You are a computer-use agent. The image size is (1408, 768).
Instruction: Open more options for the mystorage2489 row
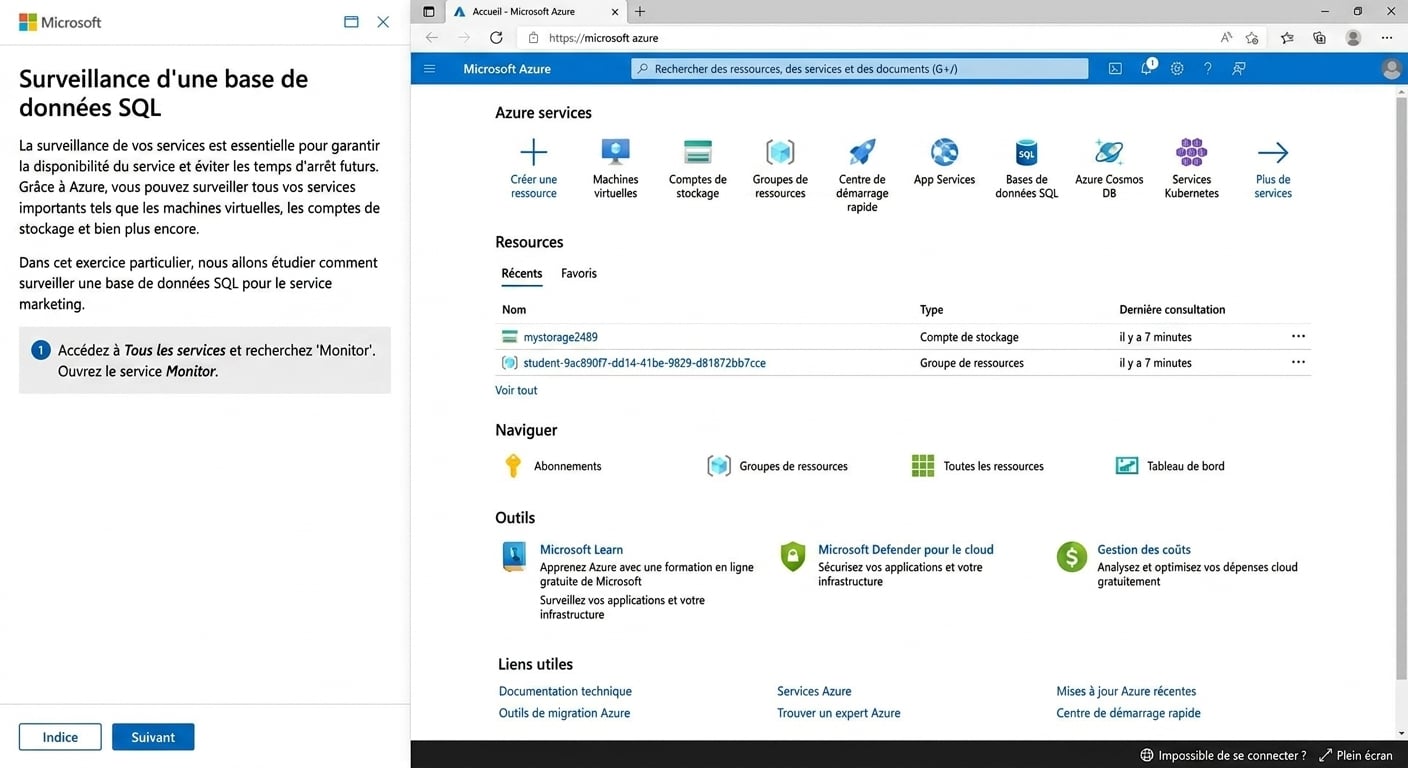1298,337
